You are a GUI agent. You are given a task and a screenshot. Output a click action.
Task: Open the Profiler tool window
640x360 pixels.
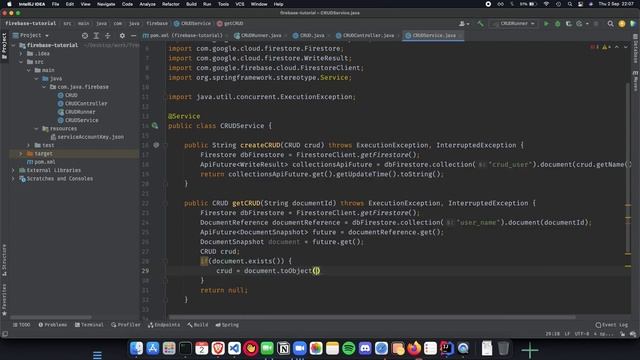click(x=126, y=325)
